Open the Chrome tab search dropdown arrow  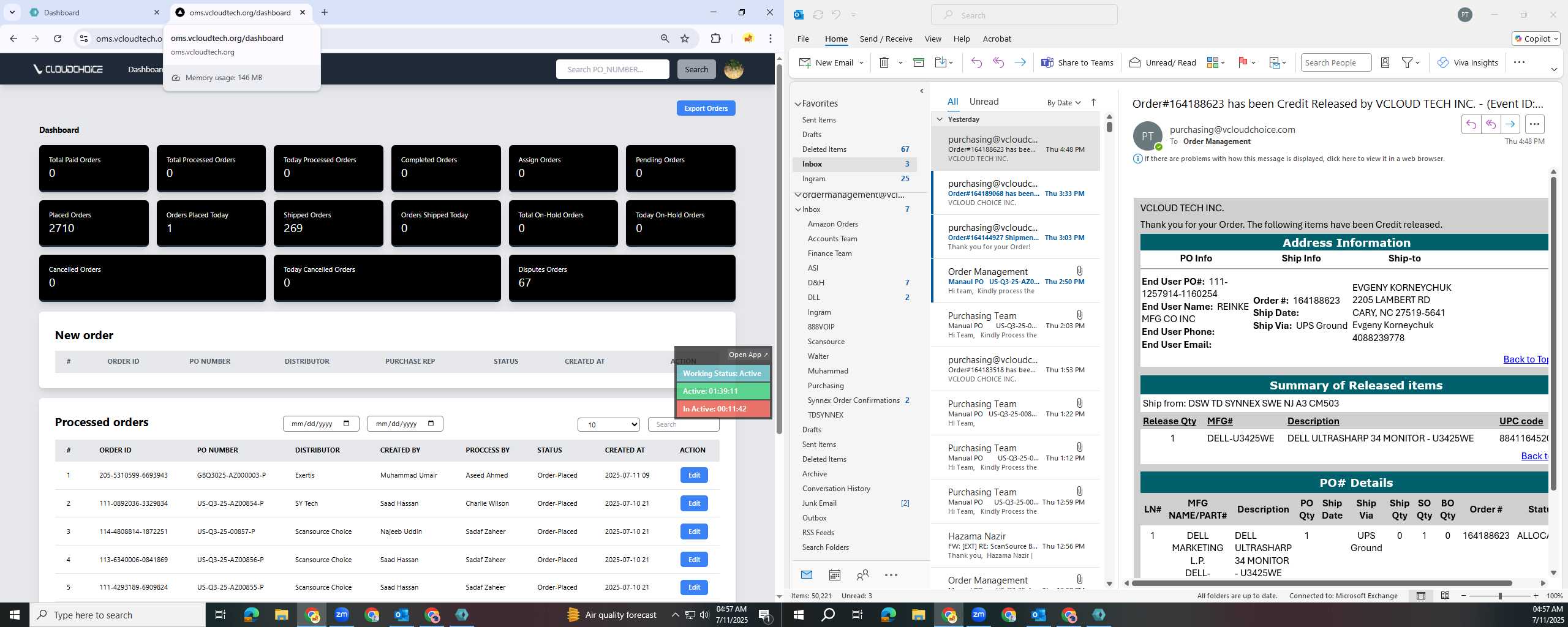click(x=12, y=12)
